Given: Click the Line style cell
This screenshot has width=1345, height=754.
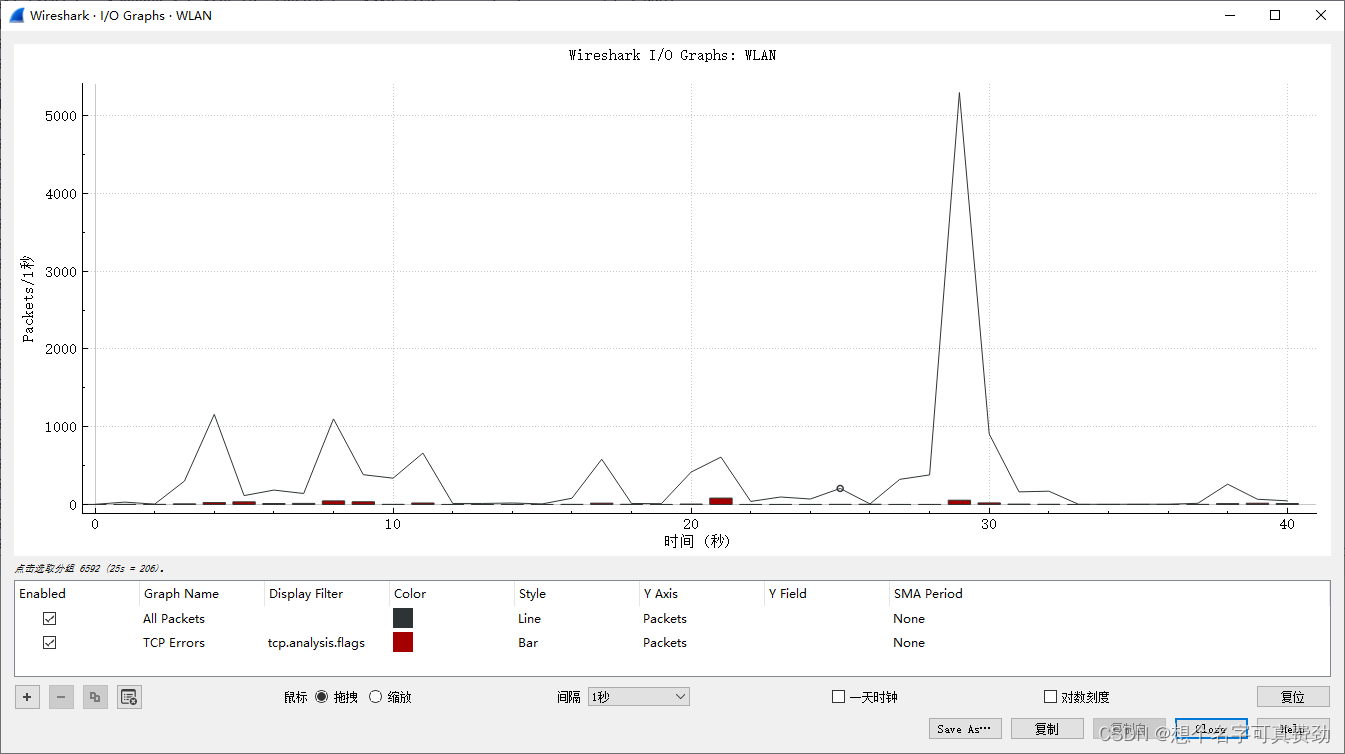Looking at the screenshot, I should [x=530, y=619].
